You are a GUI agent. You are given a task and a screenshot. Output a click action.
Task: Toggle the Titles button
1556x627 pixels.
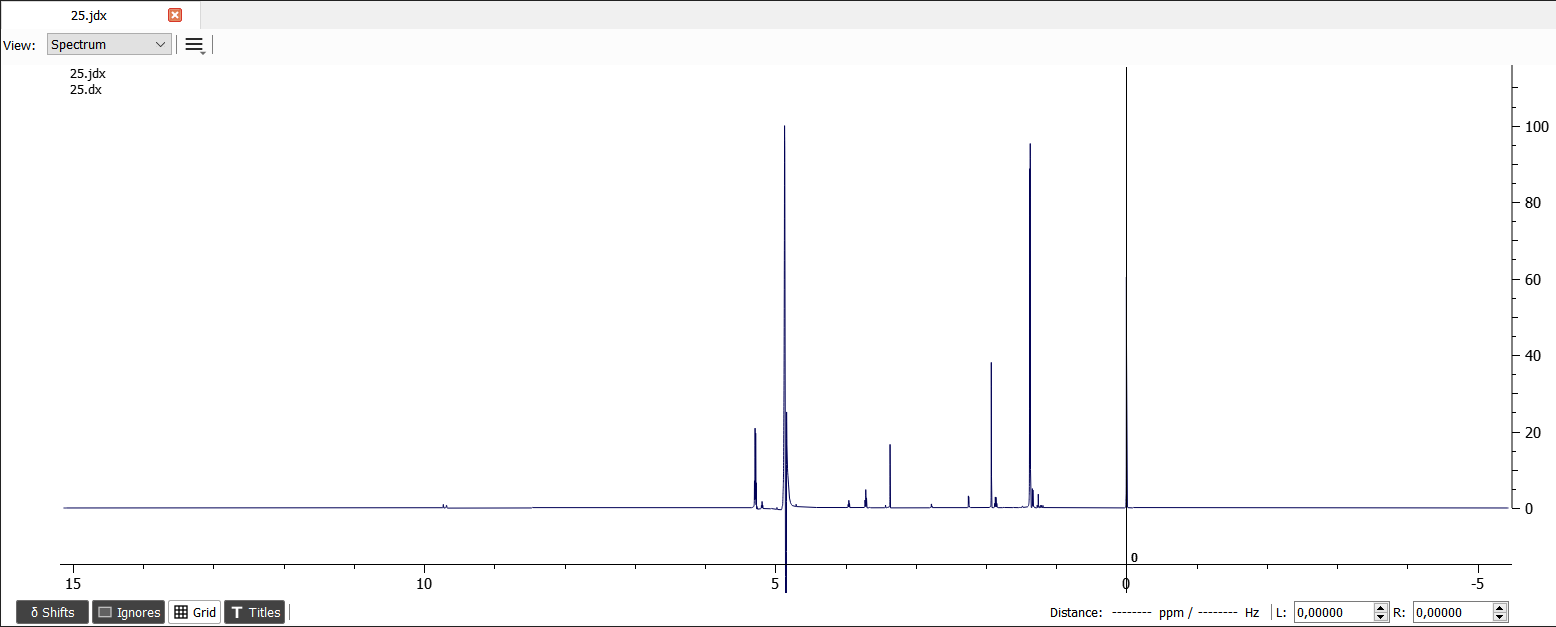(x=255, y=612)
